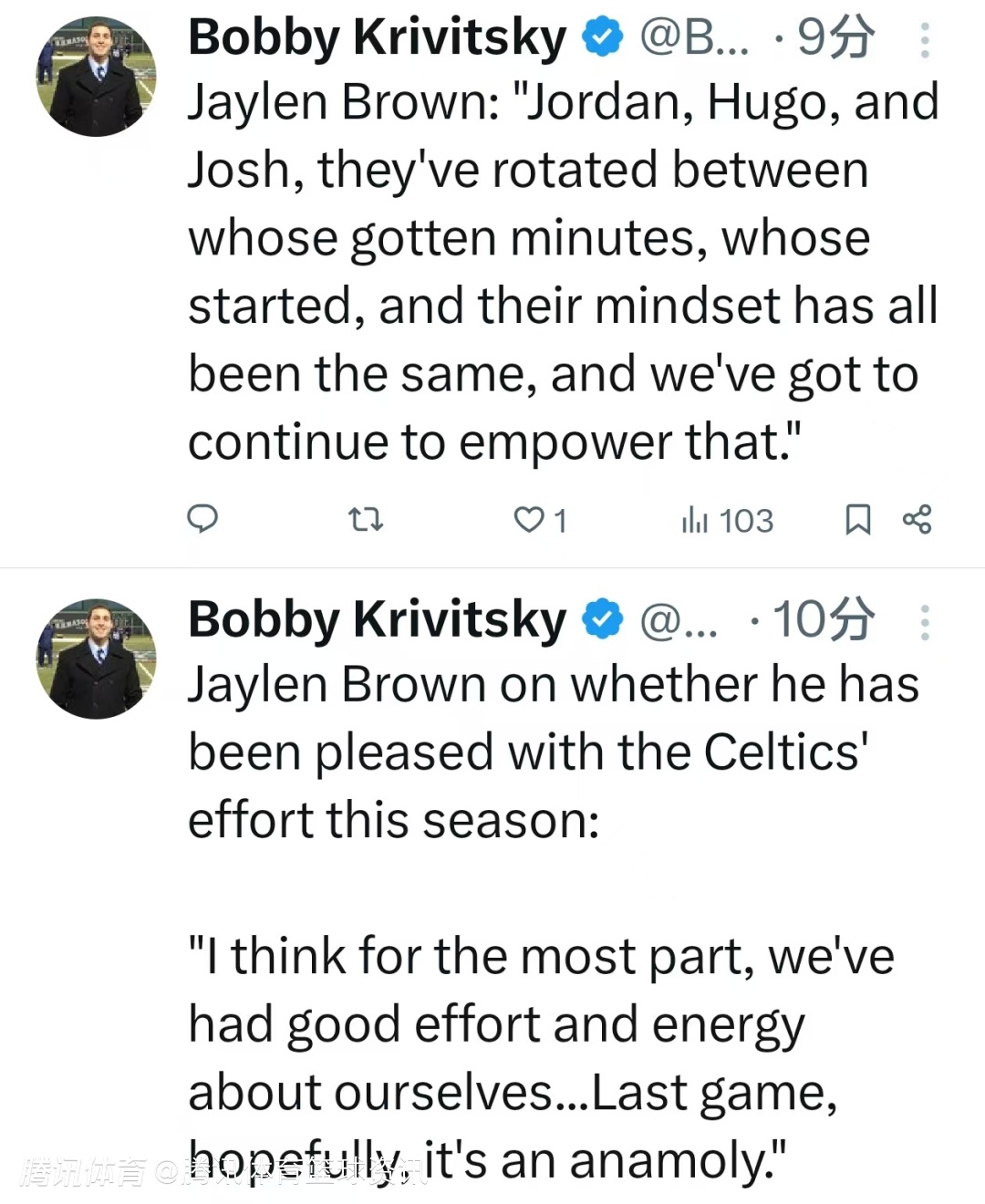985x1204 pixels.
Task: Reply to the Jordan, Hugo, Josh tweet
Action: 202,519
